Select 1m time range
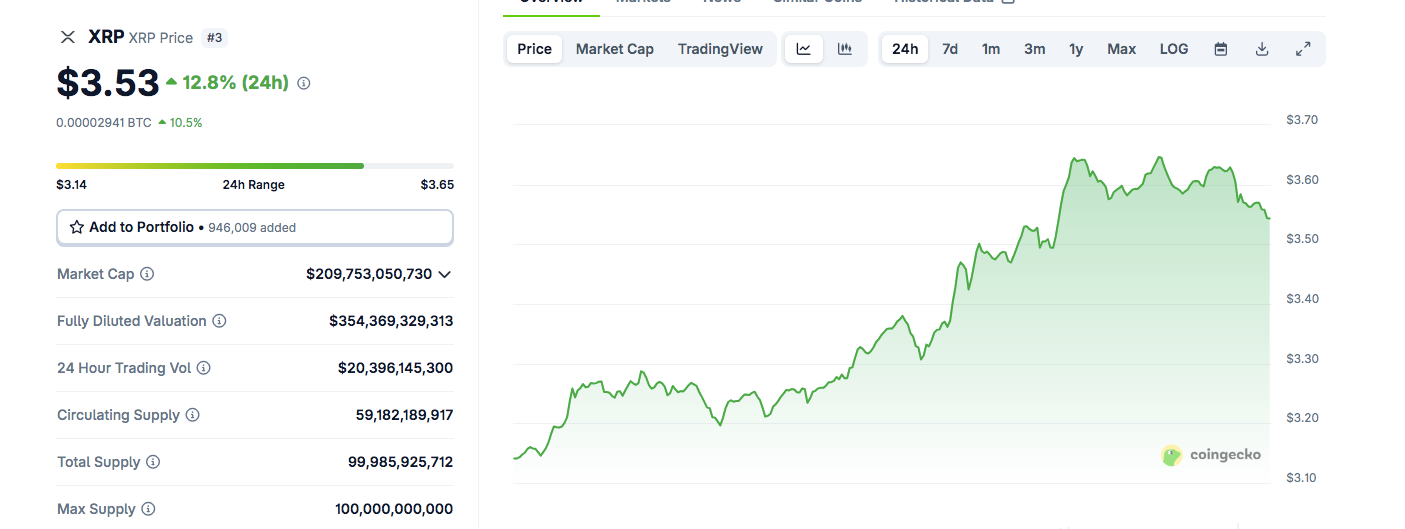Image resolution: width=1405 pixels, height=529 pixels. pos(991,49)
